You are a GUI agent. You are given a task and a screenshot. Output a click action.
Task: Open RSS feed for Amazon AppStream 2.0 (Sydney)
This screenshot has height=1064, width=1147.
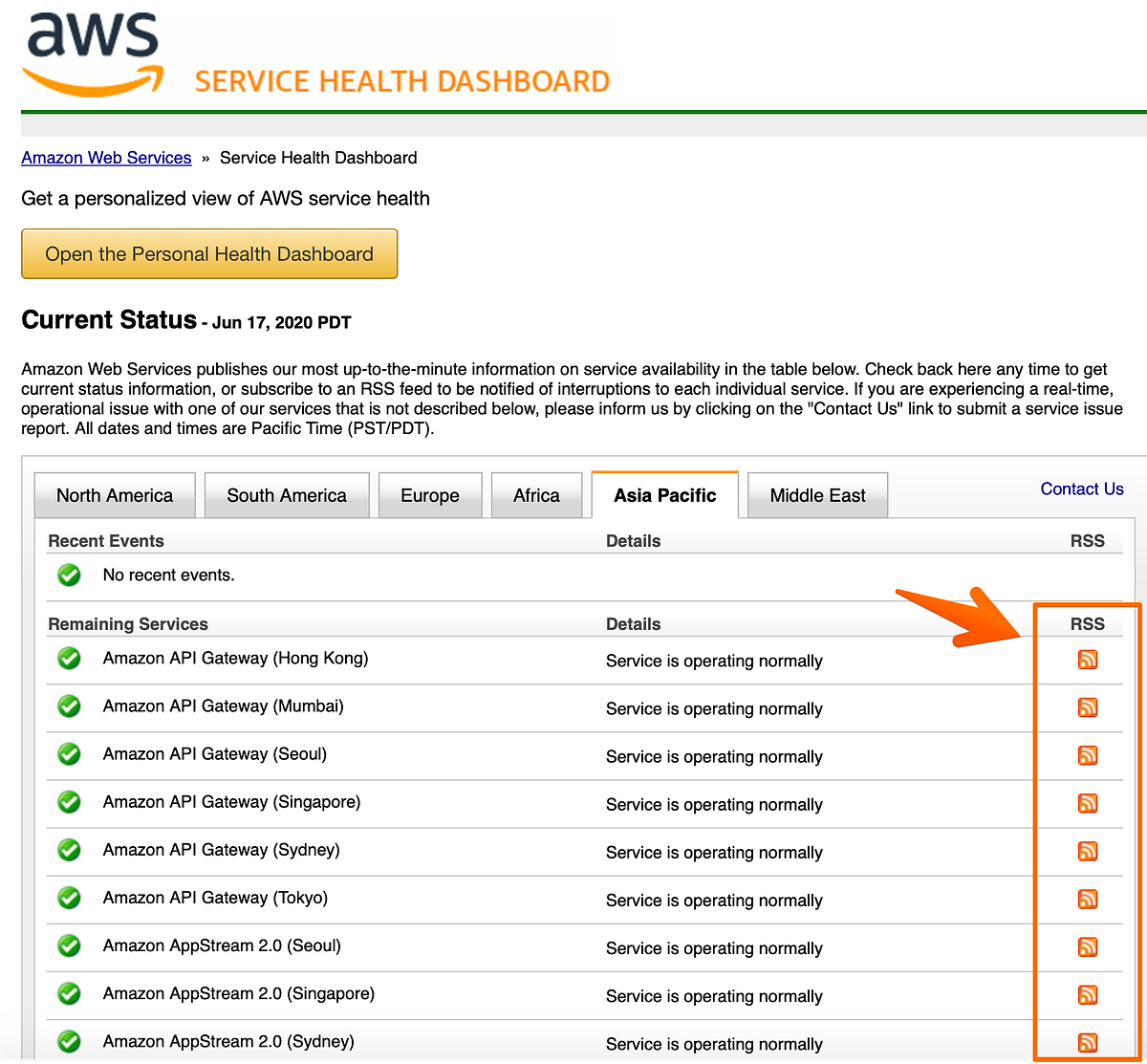click(1088, 1042)
